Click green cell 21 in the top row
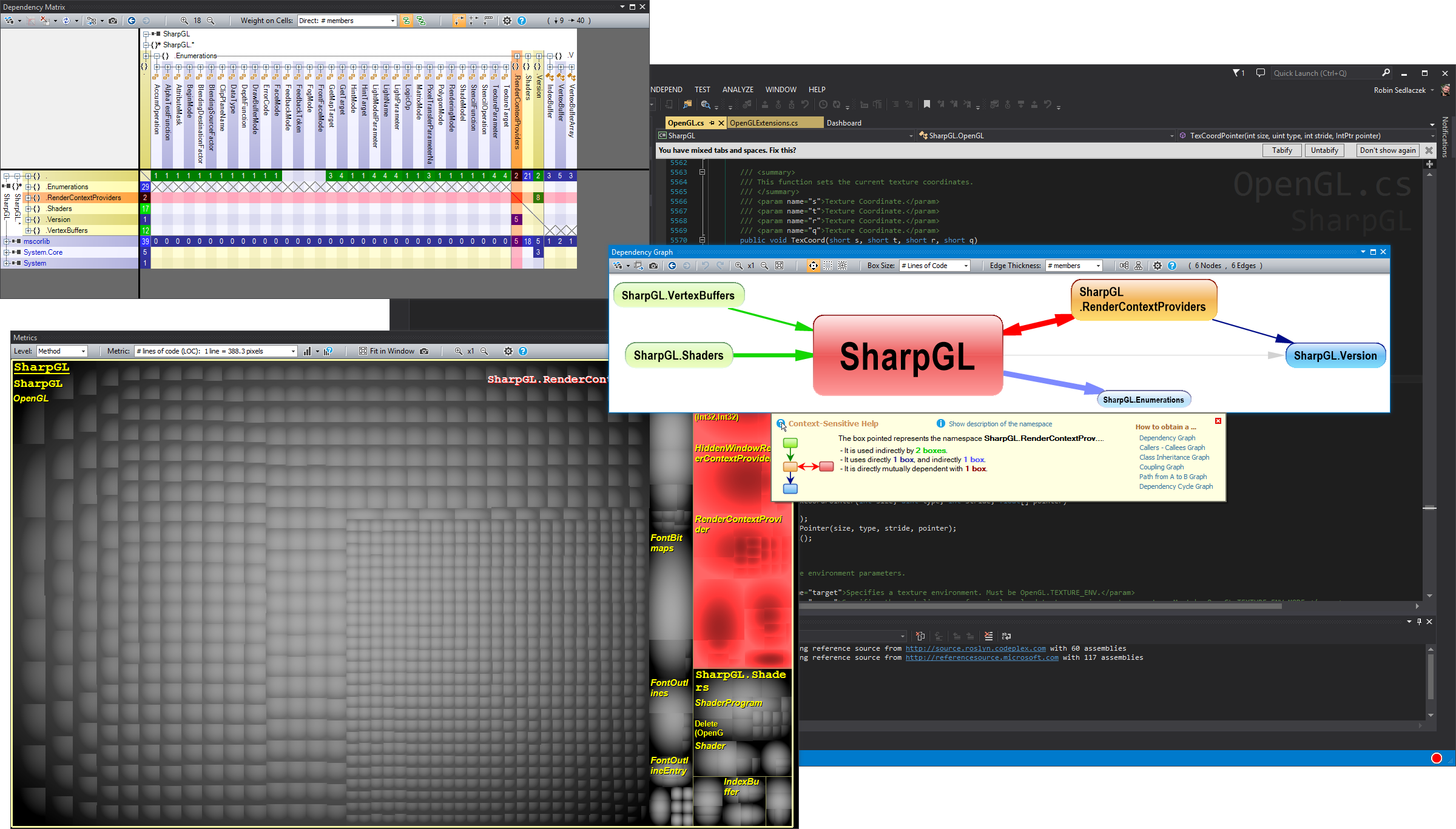The height and width of the screenshot is (829, 1456). 527,176
